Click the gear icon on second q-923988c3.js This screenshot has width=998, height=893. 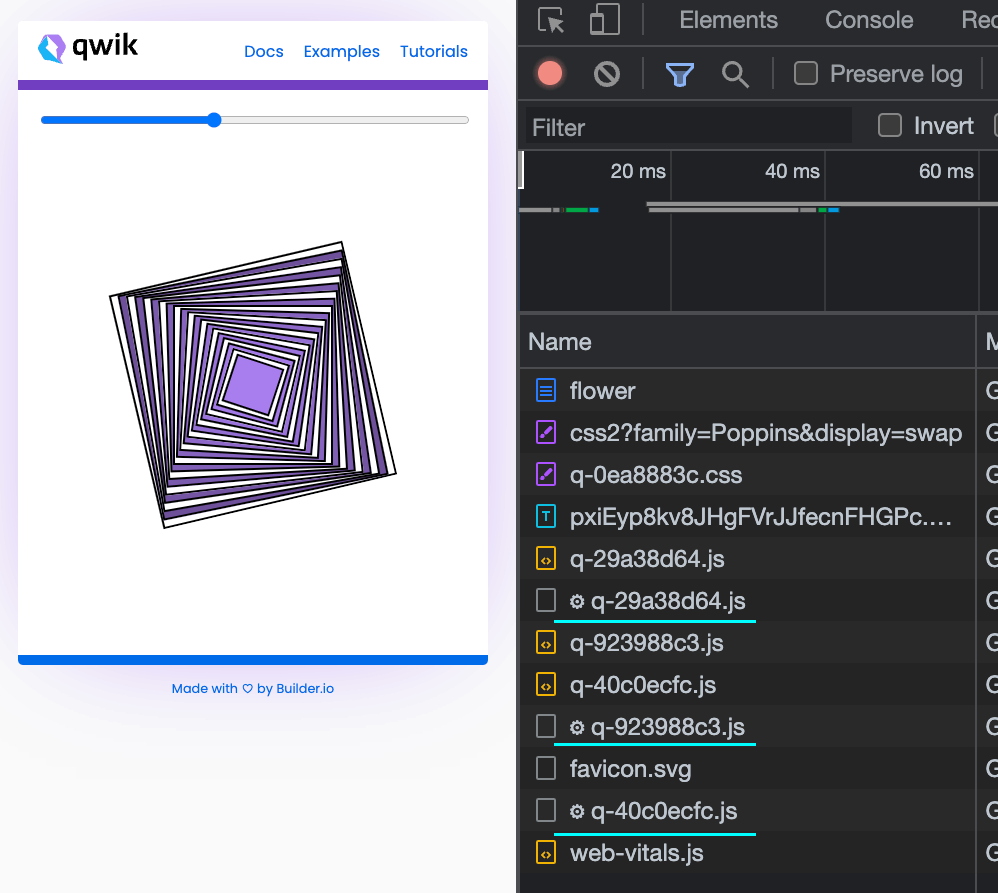(x=577, y=727)
